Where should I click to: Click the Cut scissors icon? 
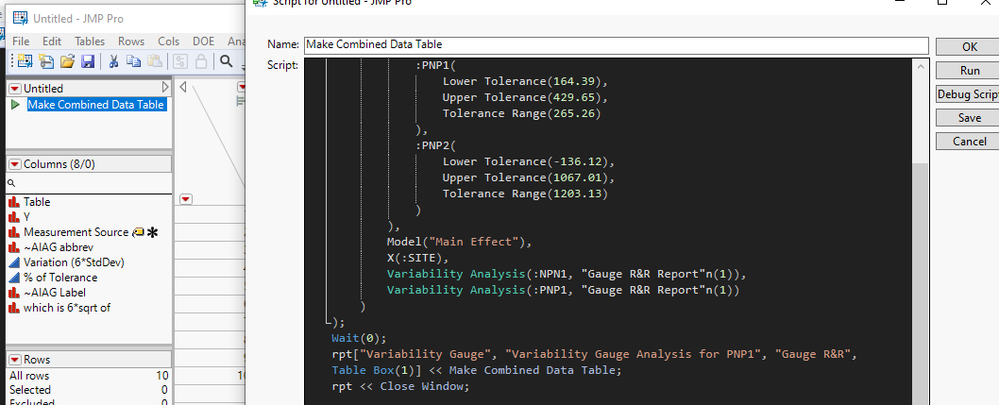(113, 61)
